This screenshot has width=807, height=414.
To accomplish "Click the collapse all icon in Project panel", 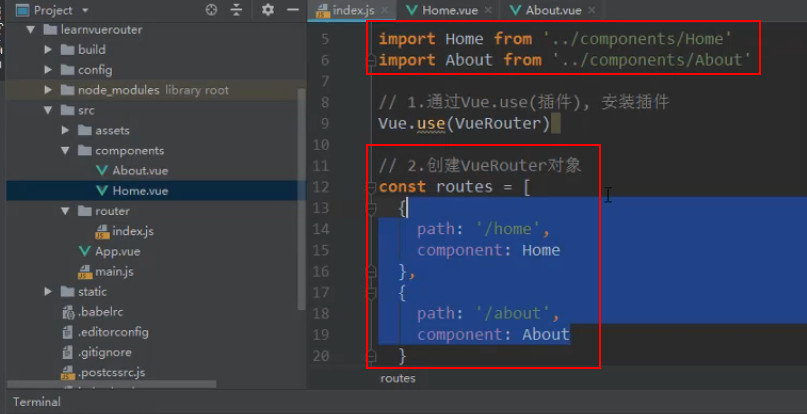I will click(x=236, y=10).
